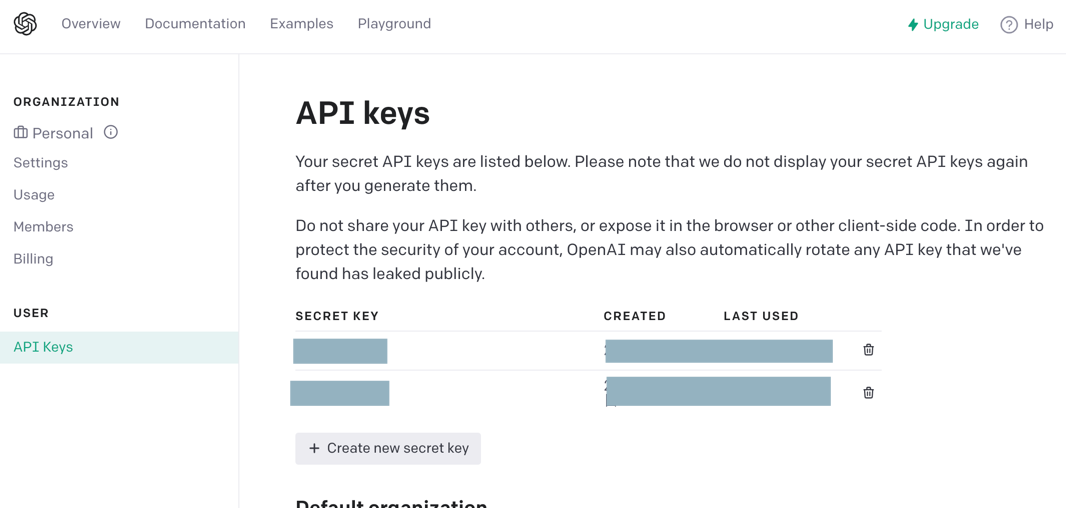This screenshot has height=508, width=1066.
Task: Click Create new secret key button
Action: tap(388, 449)
